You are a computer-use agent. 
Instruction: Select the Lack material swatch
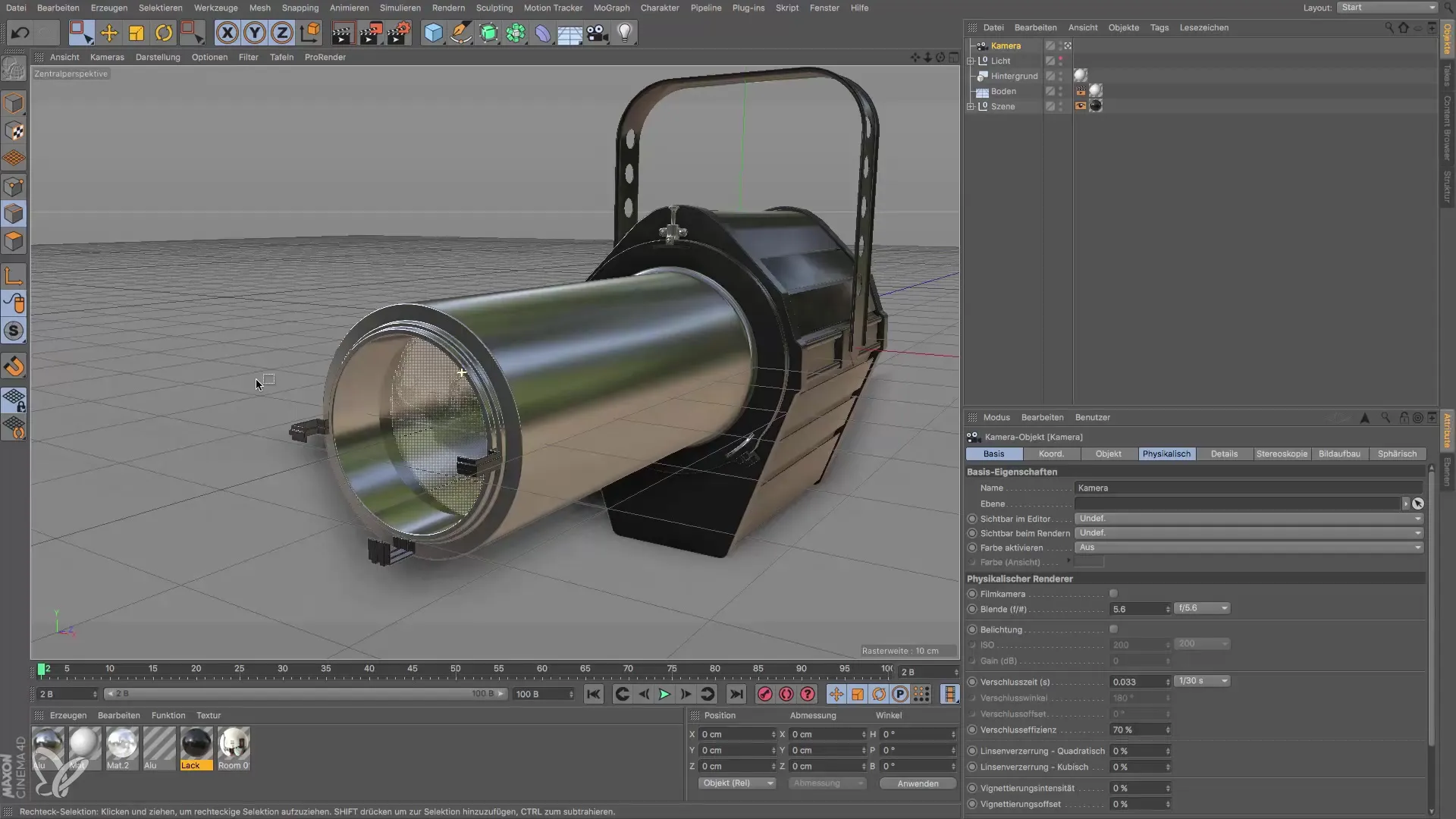tap(196, 745)
